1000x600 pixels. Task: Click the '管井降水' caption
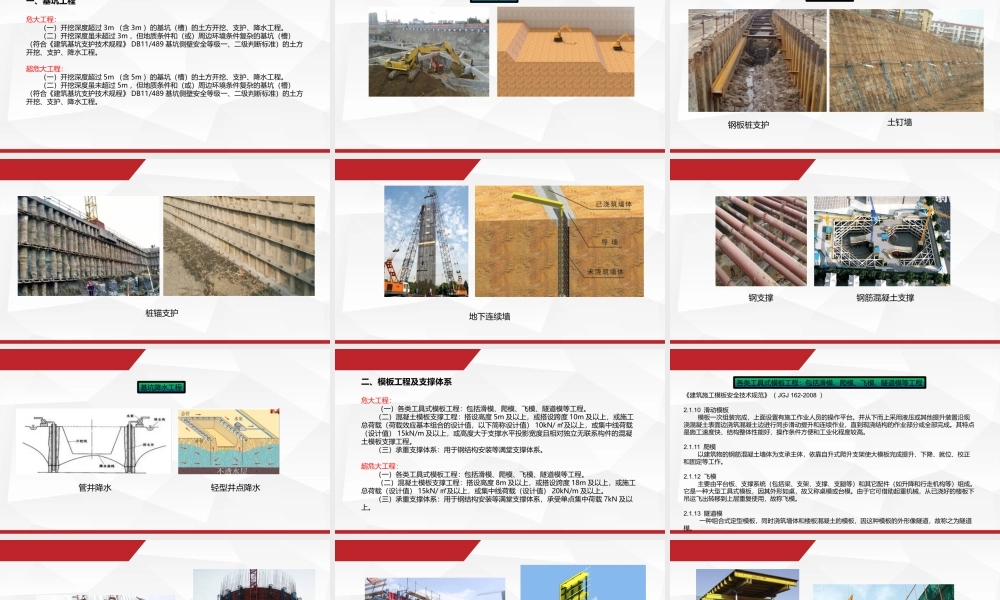coord(95,488)
